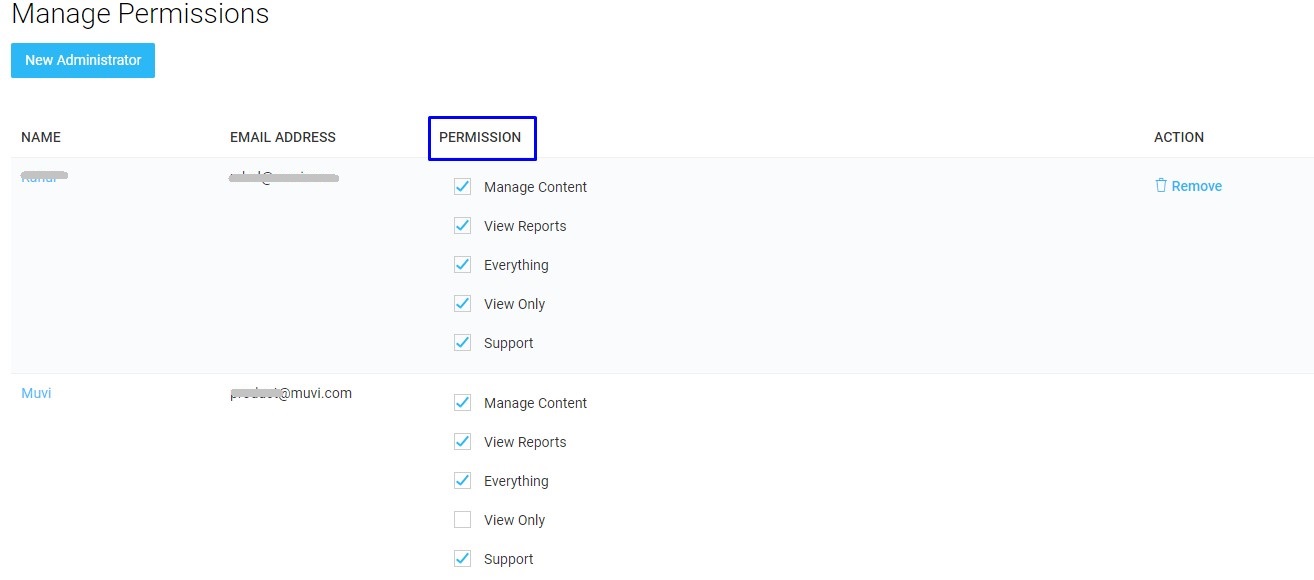
Task: Uncheck View Only for the first administrator
Action: pyautogui.click(x=462, y=304)
